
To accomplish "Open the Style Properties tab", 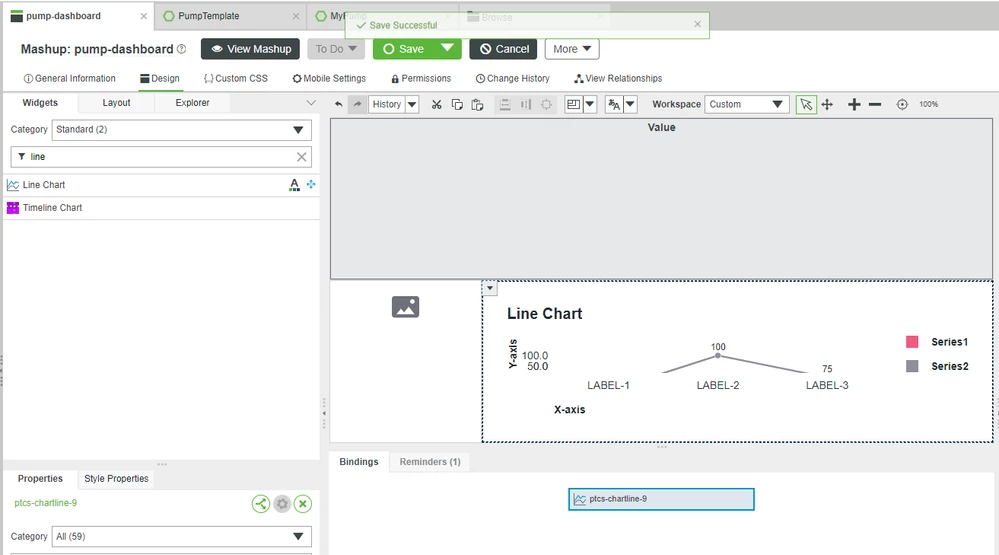I will [x=116, y=479].
